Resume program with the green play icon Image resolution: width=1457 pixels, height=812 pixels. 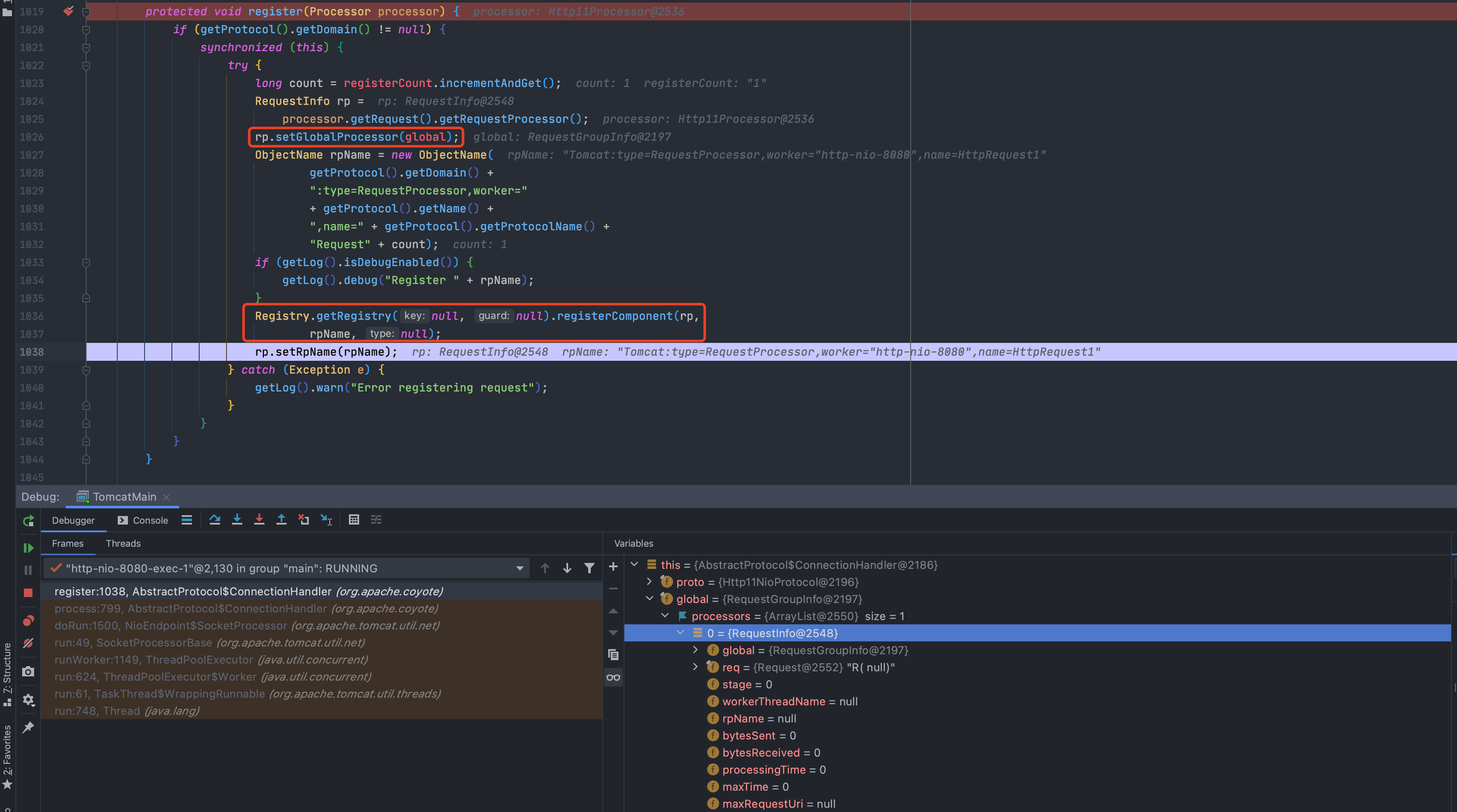pyautogui.click(x=28, y=548)
